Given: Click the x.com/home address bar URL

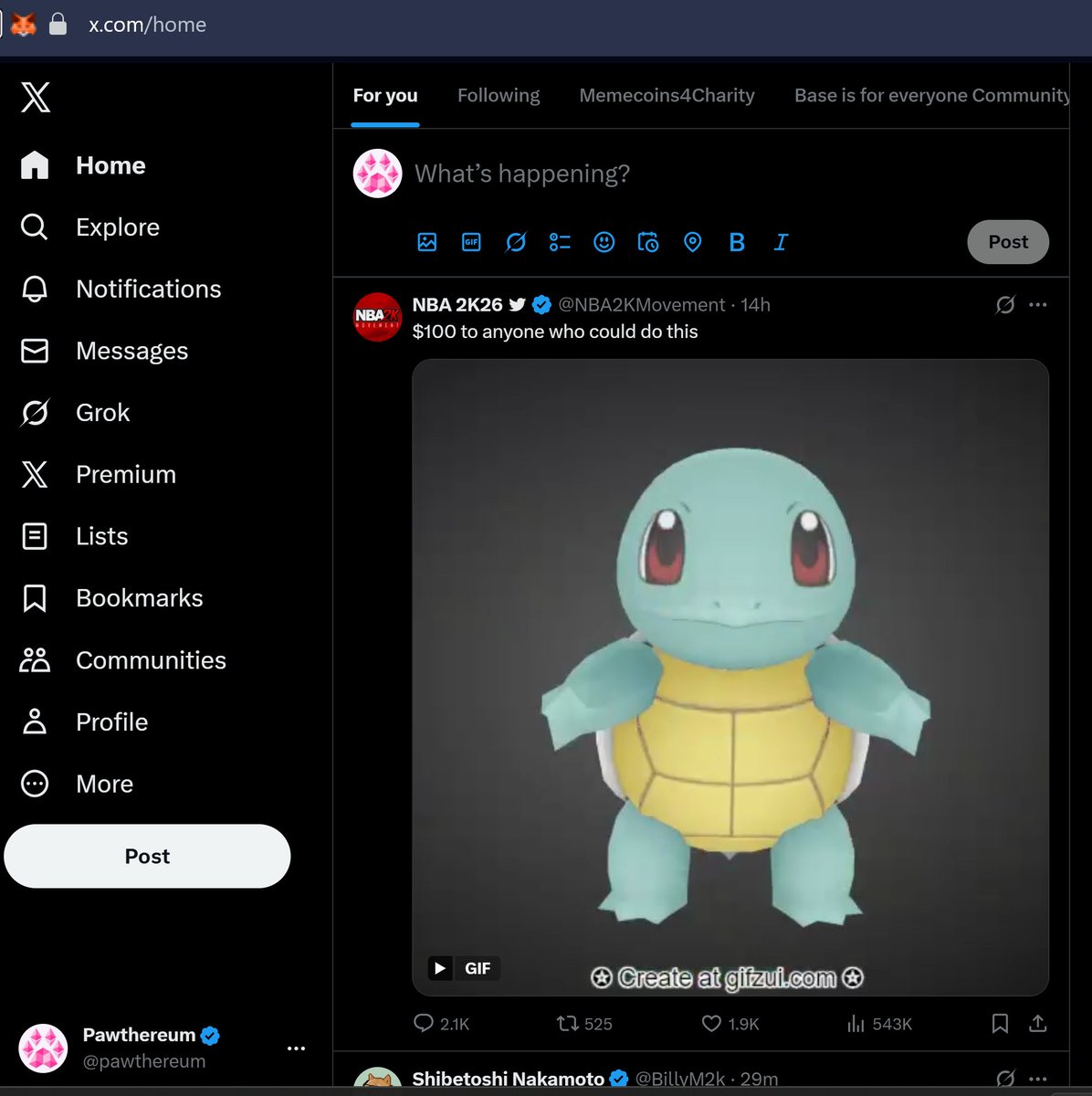Looking at the screenshot, I should (147, 25).
